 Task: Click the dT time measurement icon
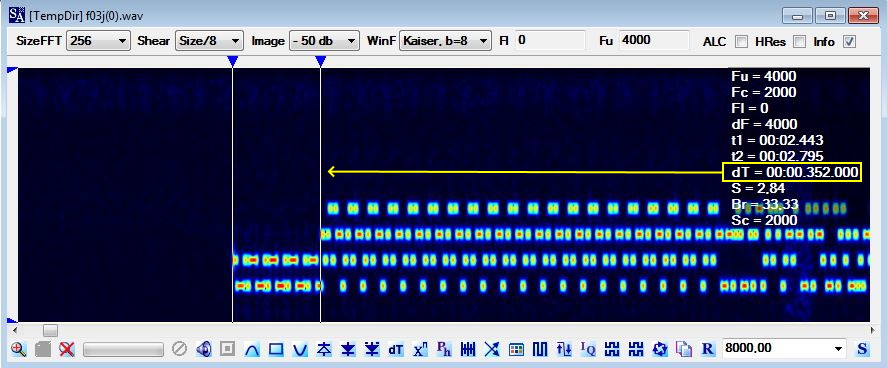click(x=395, y=349)
